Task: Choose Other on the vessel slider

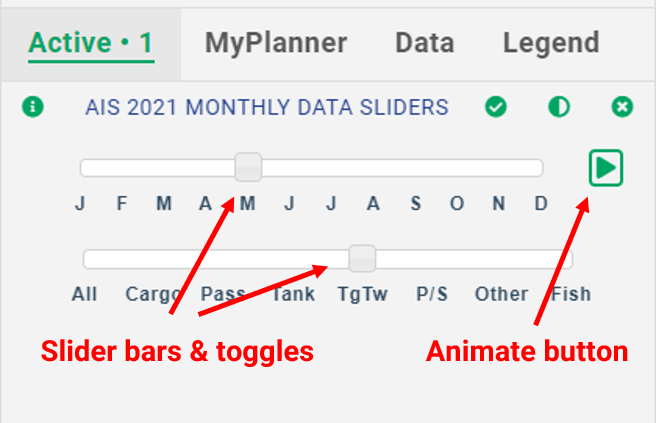Action: coord(501,294)
